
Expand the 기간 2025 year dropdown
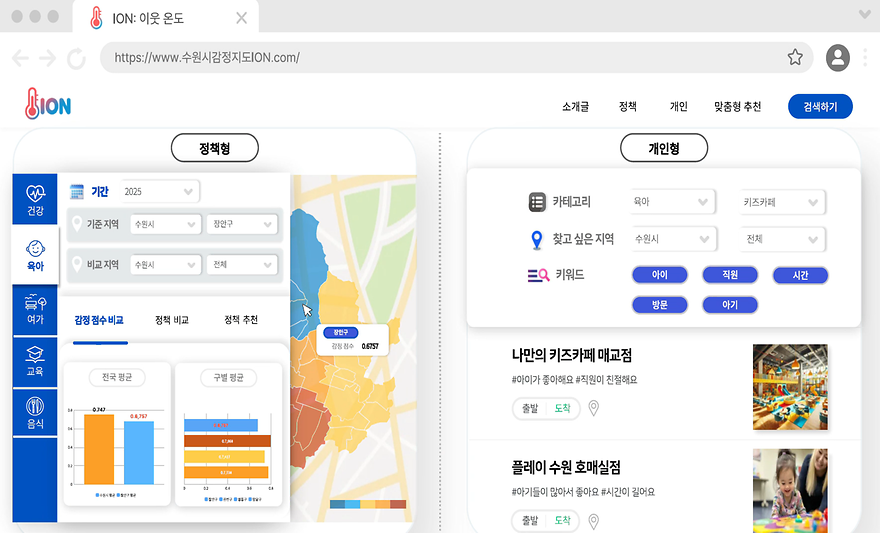[160, 191]
